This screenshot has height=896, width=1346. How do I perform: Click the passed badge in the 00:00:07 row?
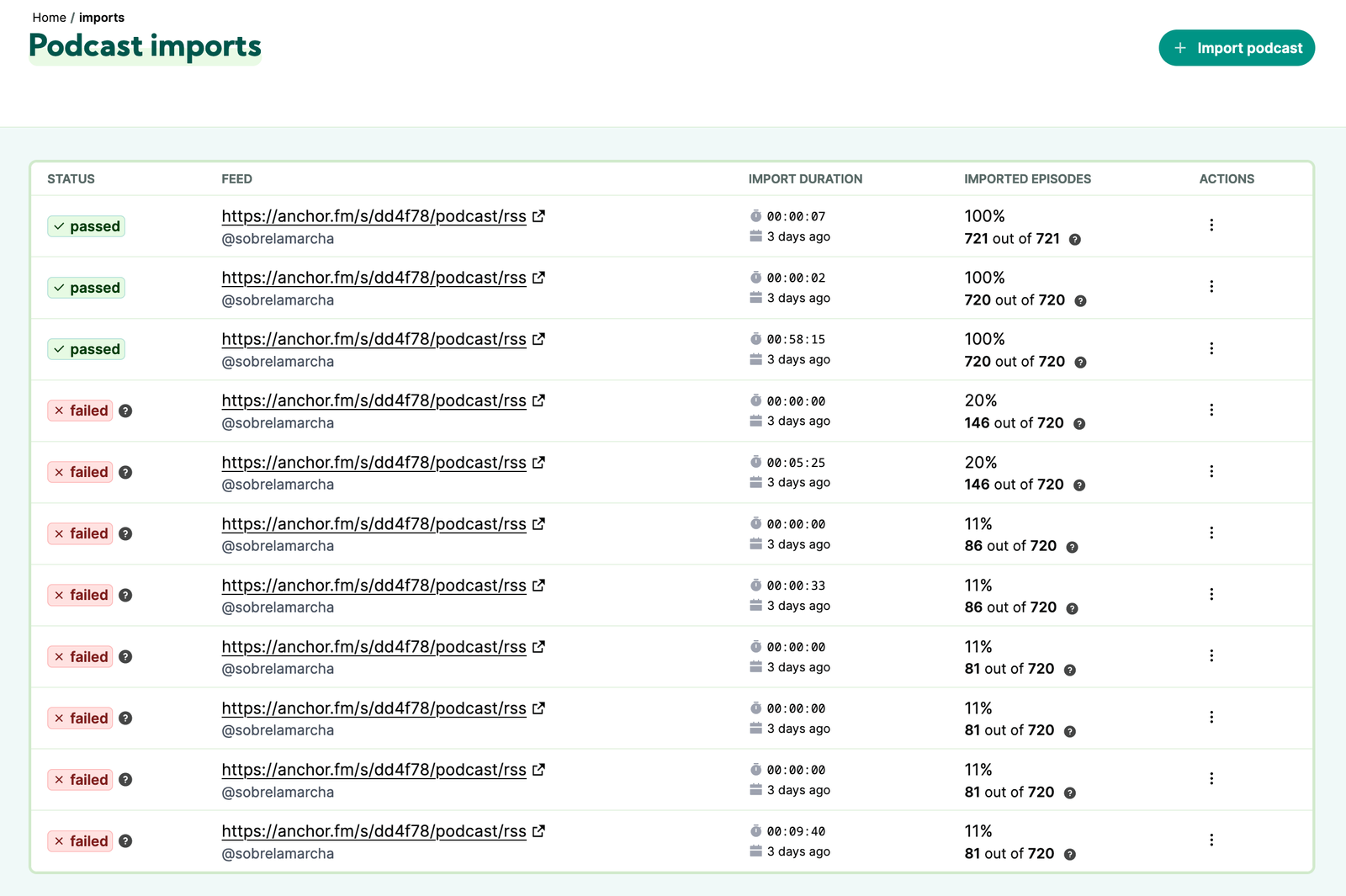click(87, 226)
